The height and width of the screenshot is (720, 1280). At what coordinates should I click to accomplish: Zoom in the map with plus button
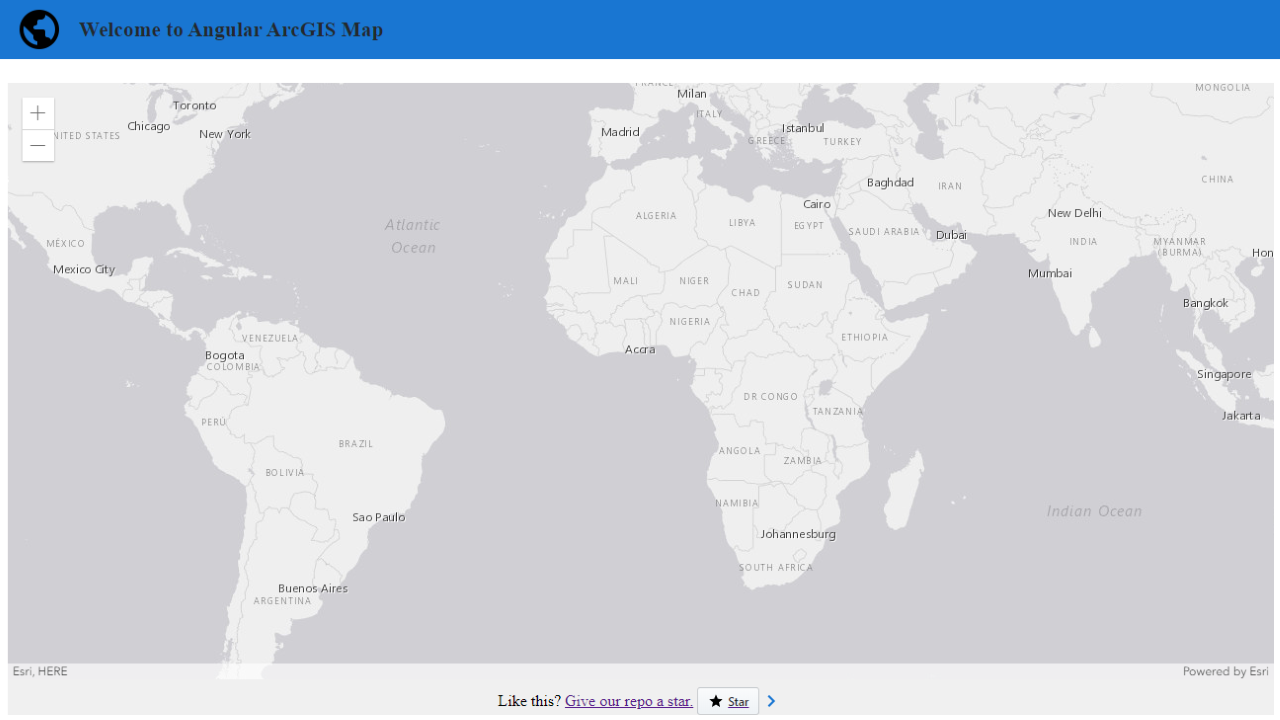click(38, 113)
